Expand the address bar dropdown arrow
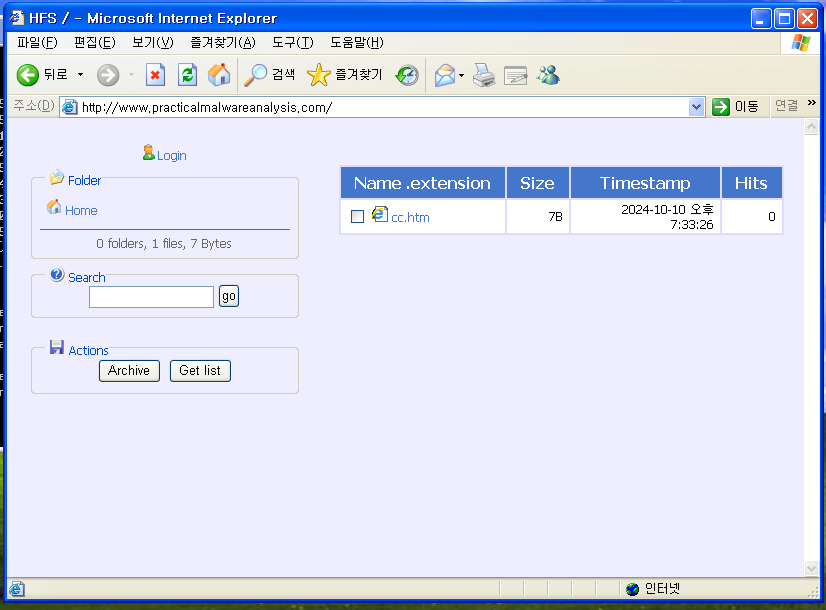826x610 pixels. 696,107
